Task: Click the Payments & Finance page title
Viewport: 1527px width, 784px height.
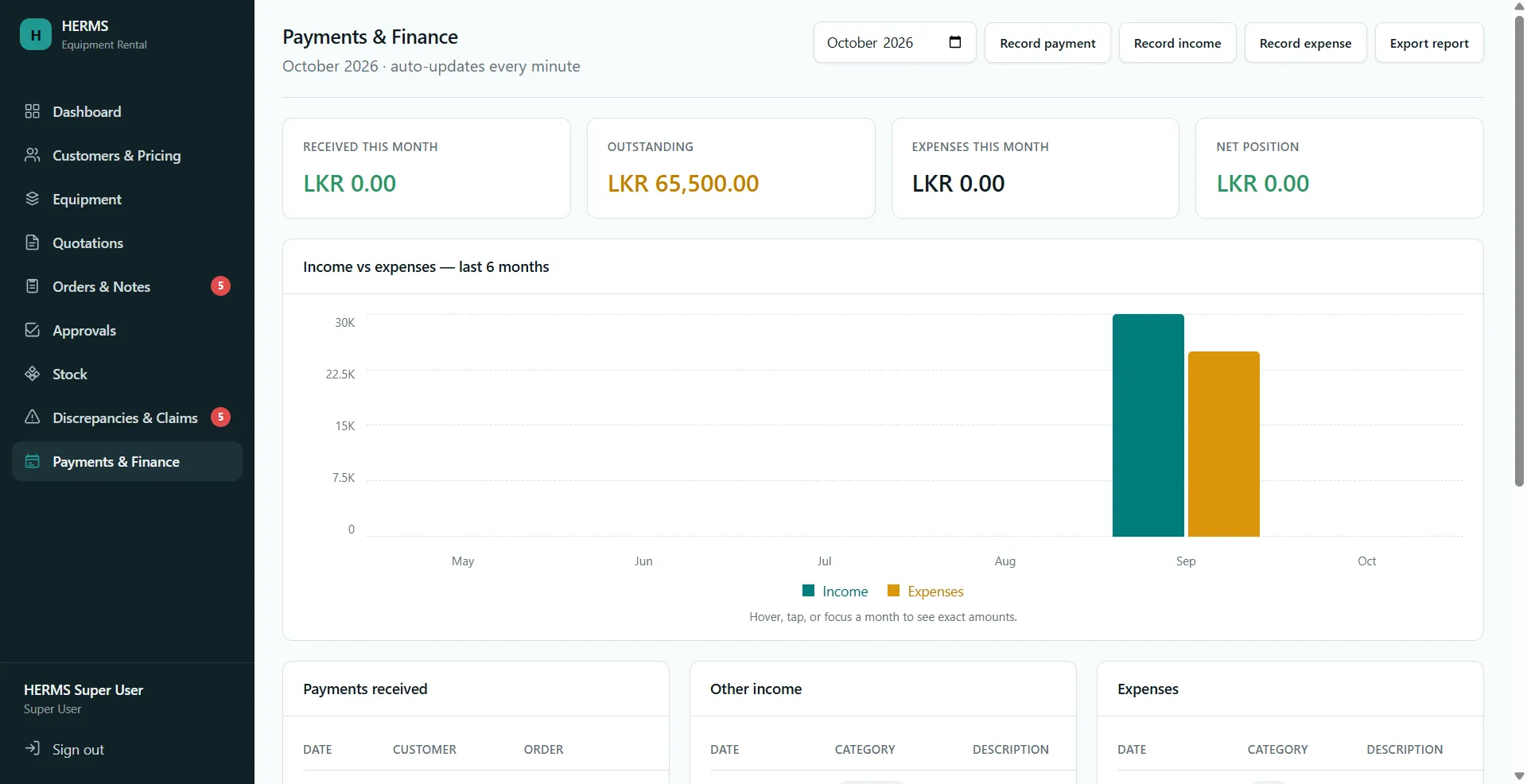Action: point(370,37)
